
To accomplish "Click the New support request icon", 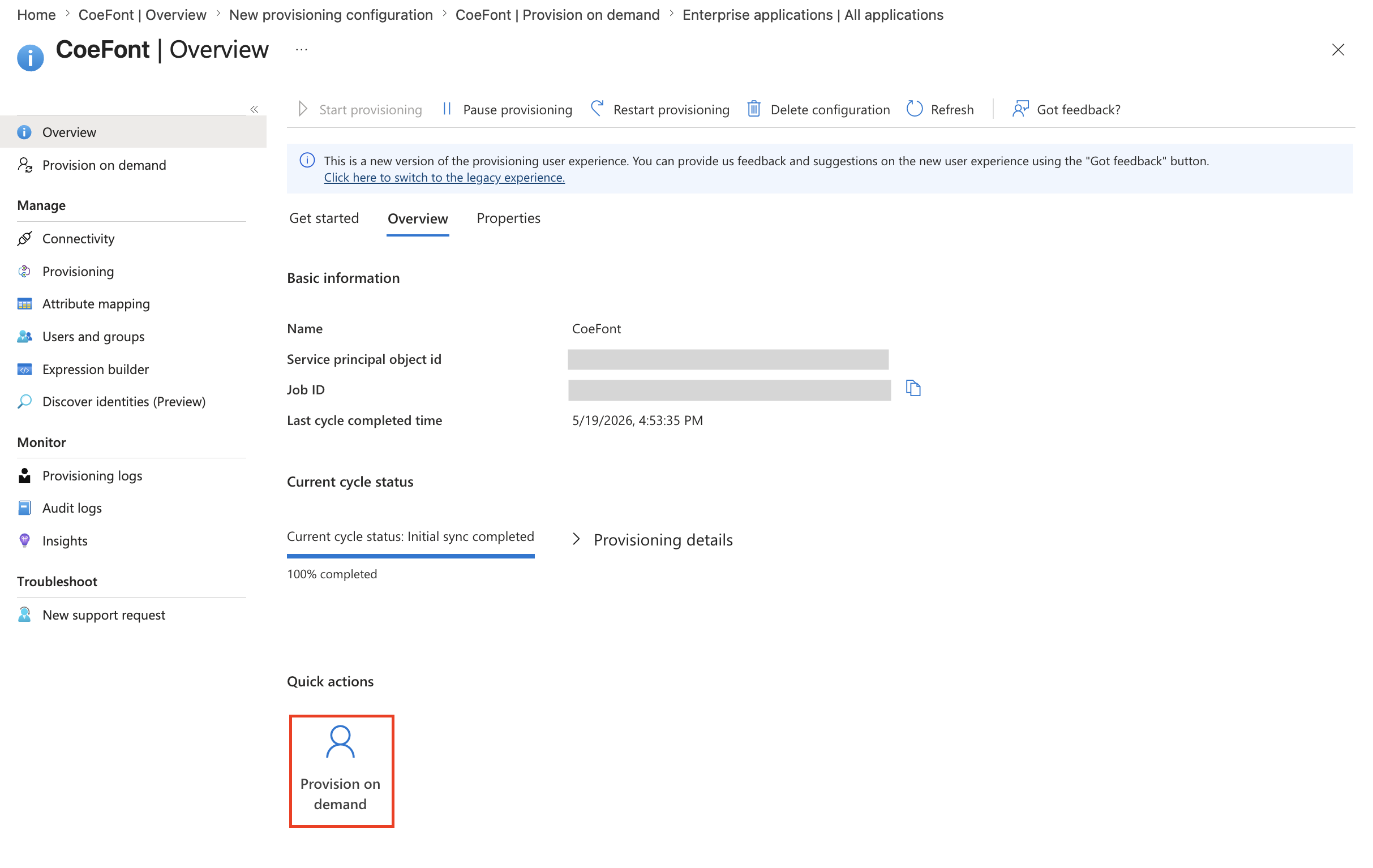I will pos(24,615).
